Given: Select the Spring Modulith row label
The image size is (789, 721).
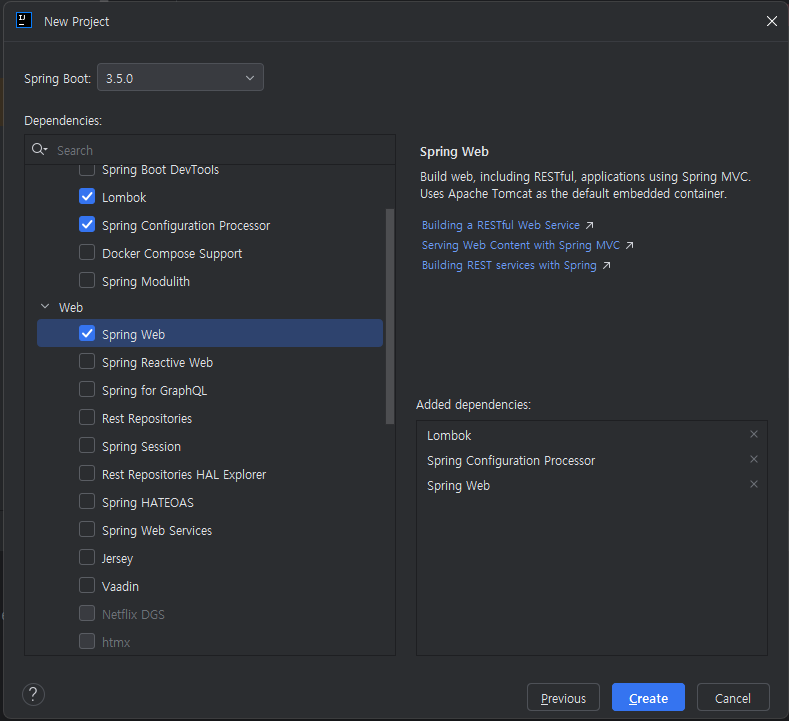Looking at the screenshot, I should pyautogui.click(x=145, y=281).
